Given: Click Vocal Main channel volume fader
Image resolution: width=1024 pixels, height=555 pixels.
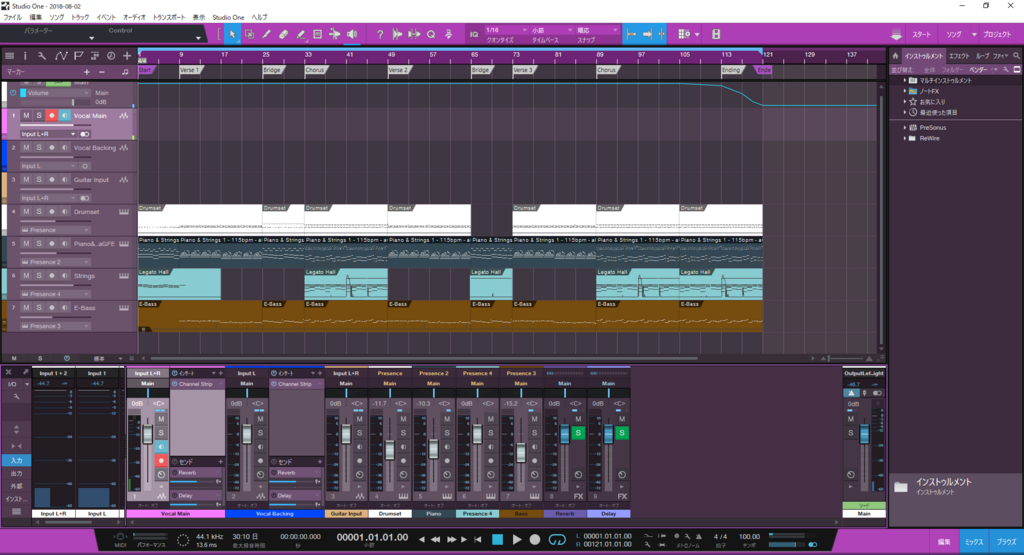Looking at the screenshot, I should pyautogui.click(x=148, y=434).
